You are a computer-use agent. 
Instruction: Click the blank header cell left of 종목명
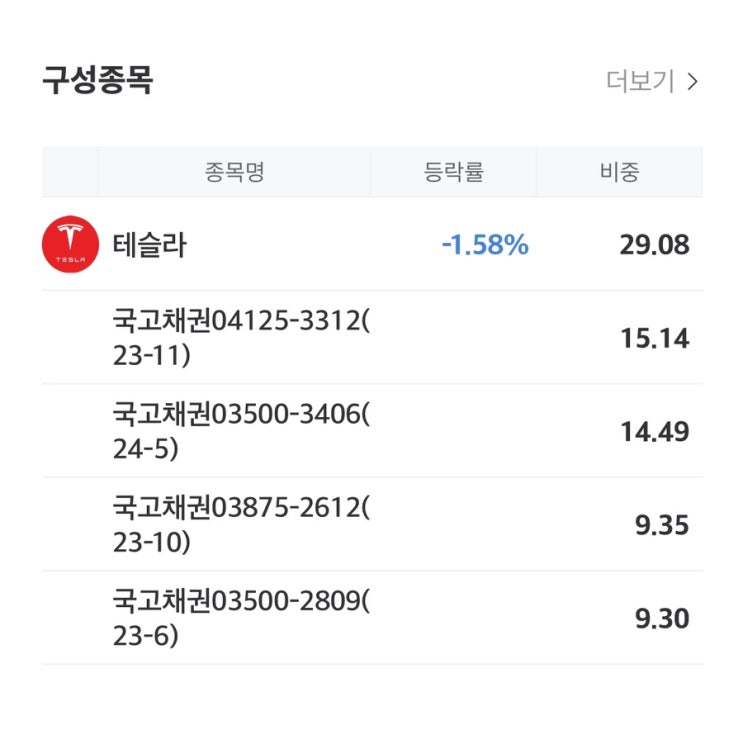tap(70, 171)
